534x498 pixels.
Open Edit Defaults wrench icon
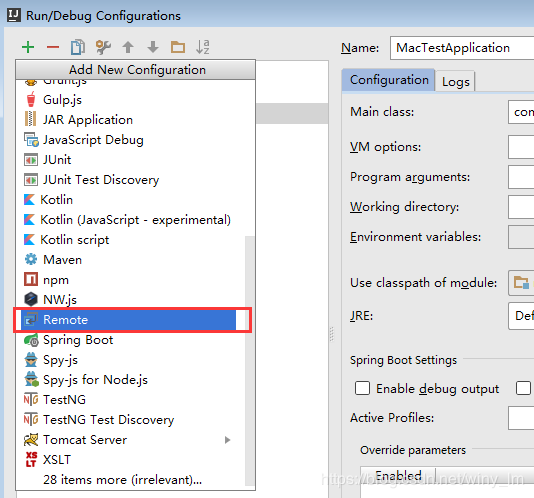point(103,47)
